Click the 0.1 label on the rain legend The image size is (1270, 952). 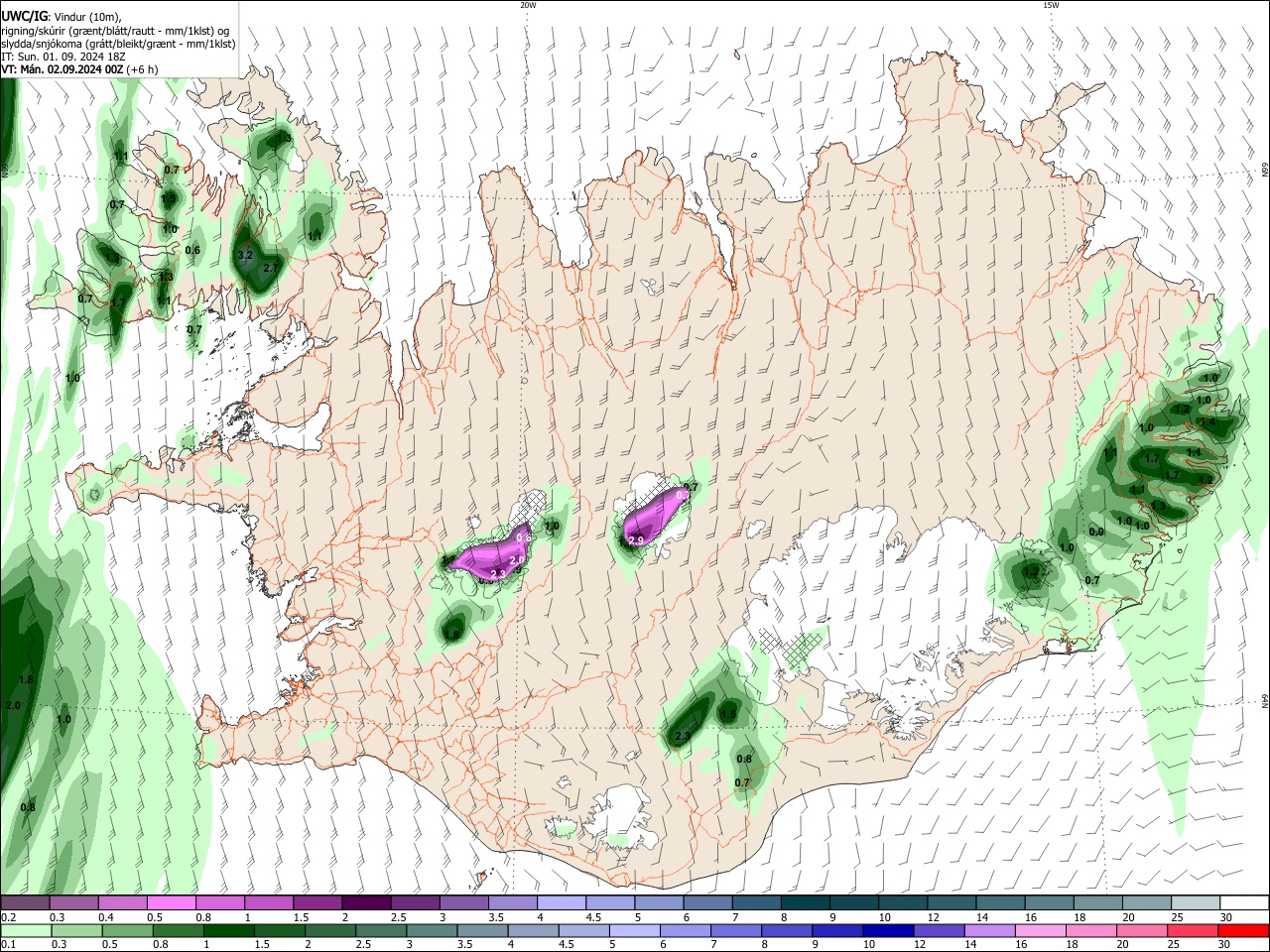click(7, 945)
